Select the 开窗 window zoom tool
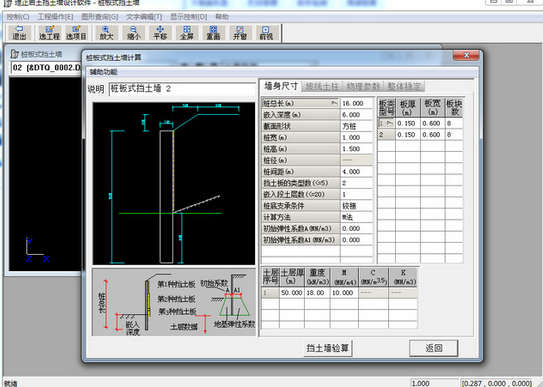This screenshot has height=387, width=543. 240,33
